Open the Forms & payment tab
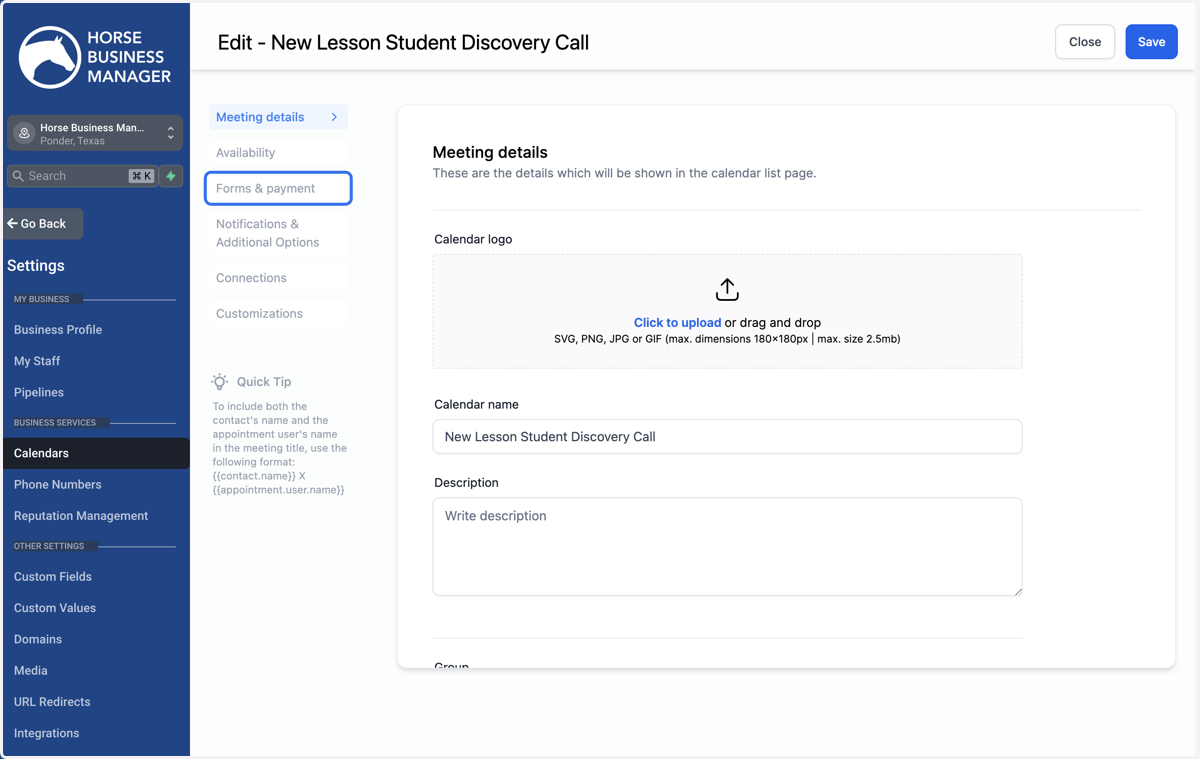 [x=278, y=188]
